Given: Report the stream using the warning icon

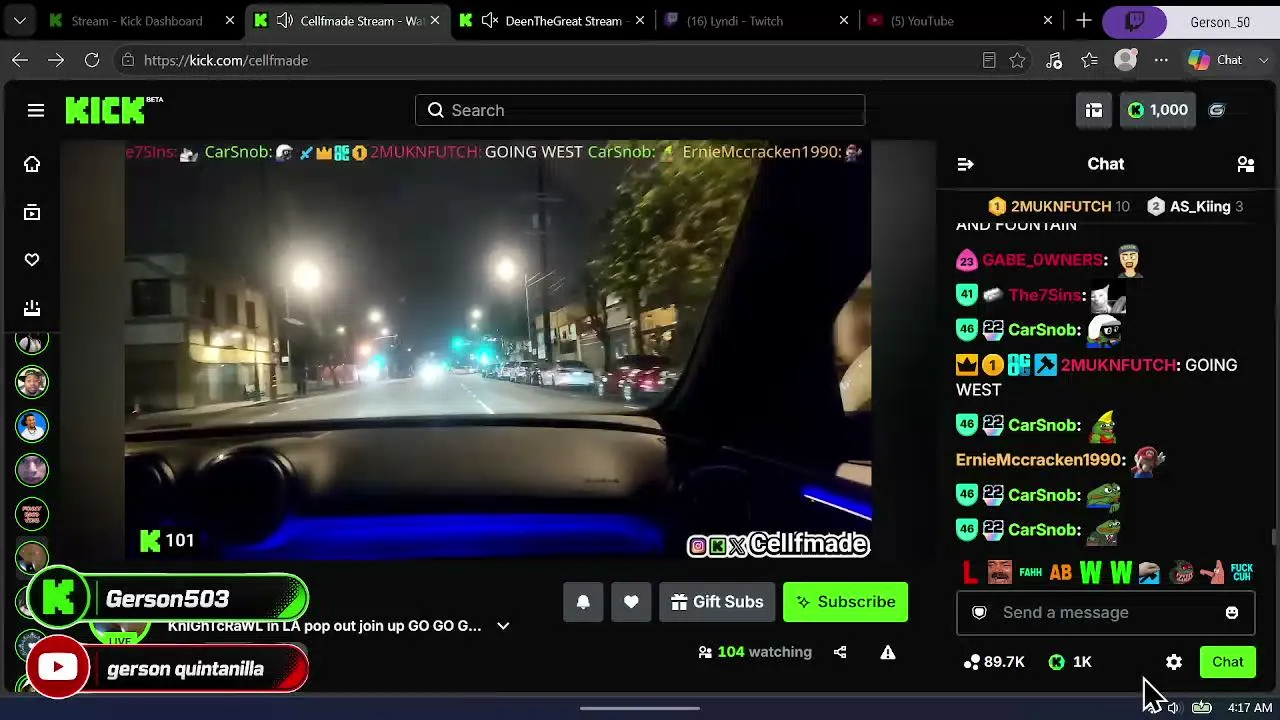Looking at the screenshot, I should tap(887, 652).
